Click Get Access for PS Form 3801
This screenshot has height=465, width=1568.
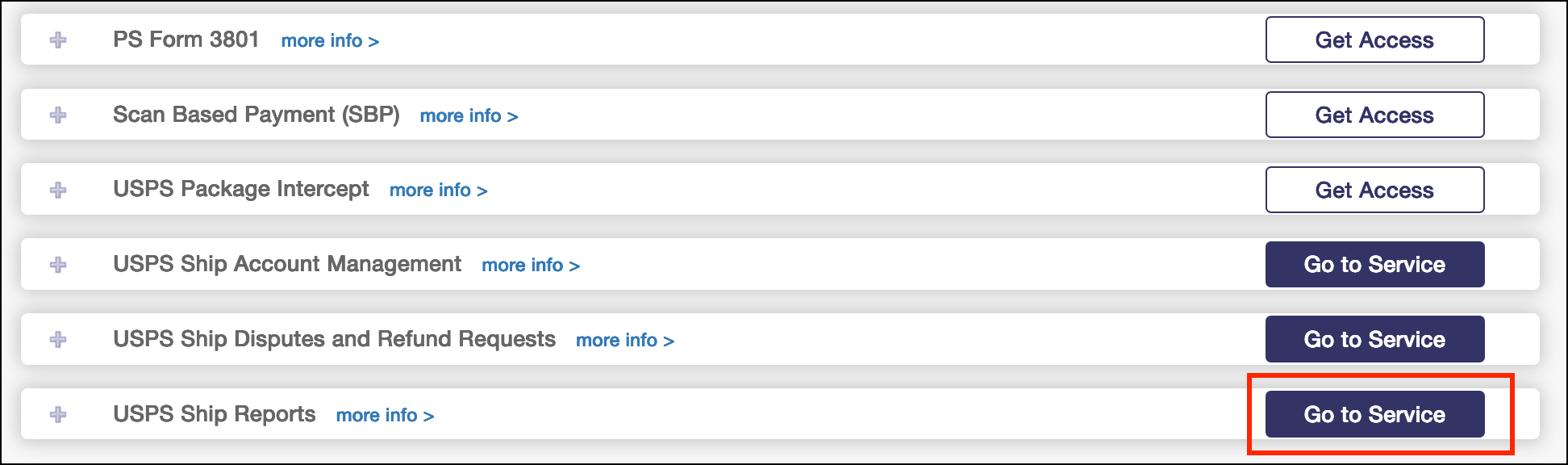pos(1374,40)
